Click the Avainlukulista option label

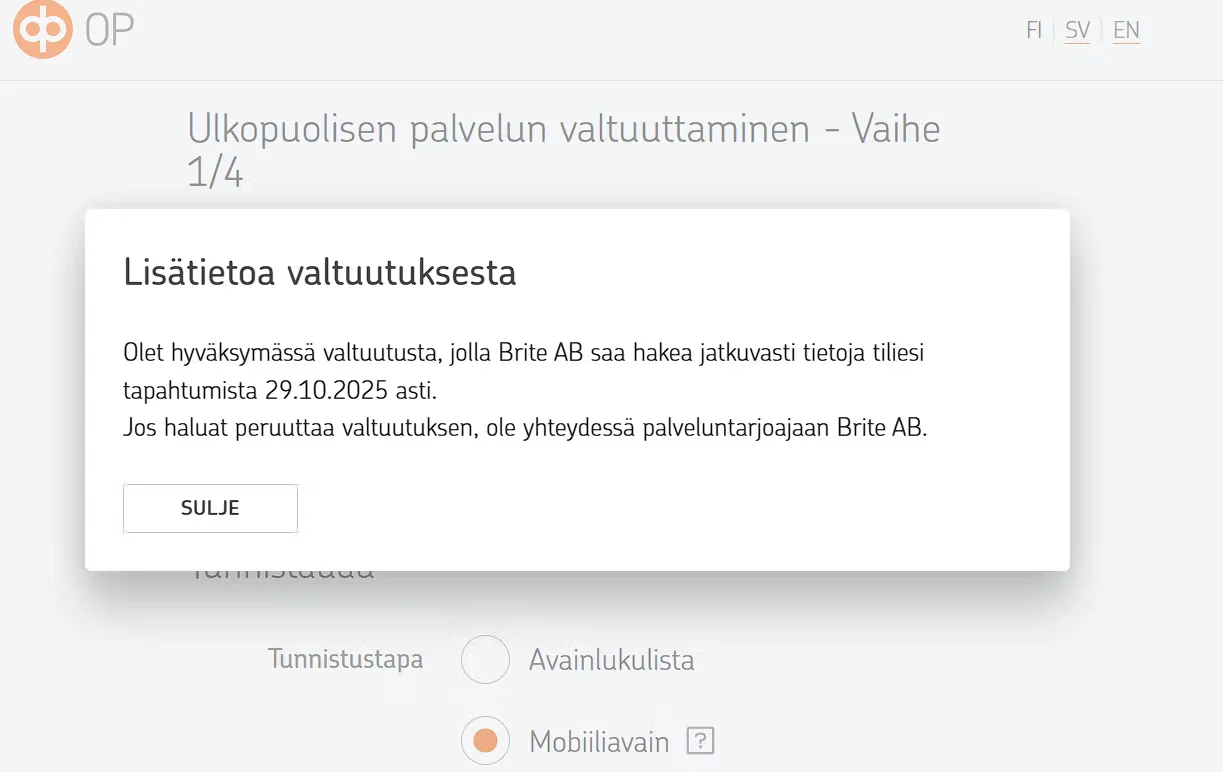[x=611, y=660]
